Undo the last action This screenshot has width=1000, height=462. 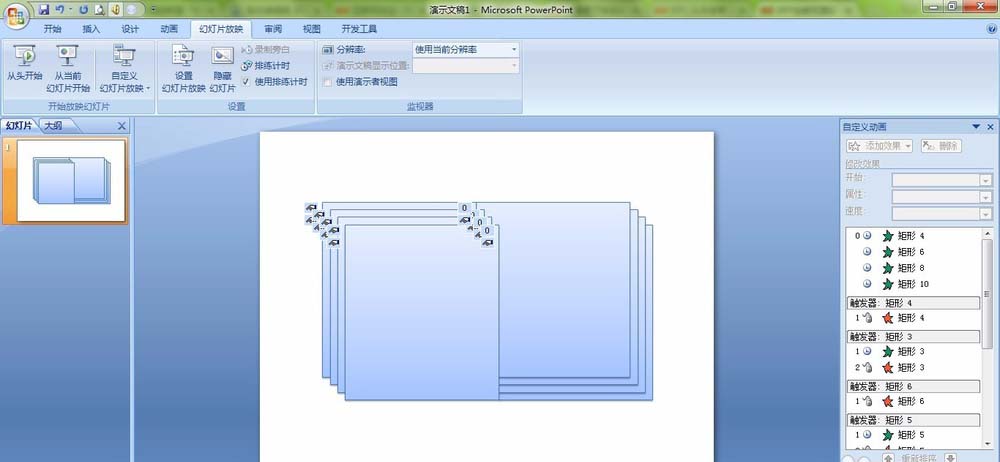60,10
